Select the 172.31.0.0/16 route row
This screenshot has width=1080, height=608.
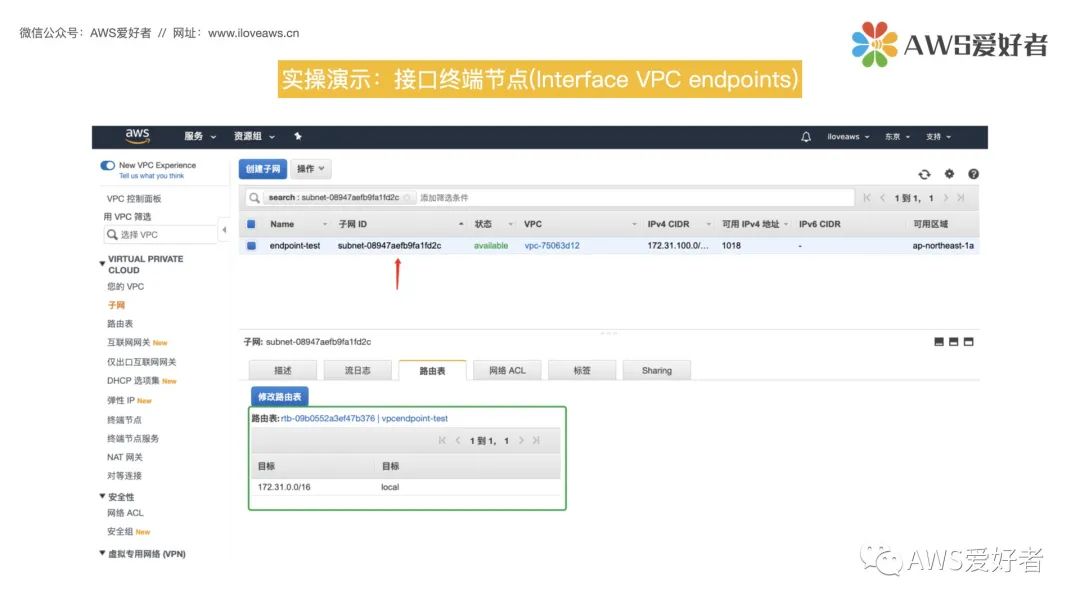[x=406, y=487]
